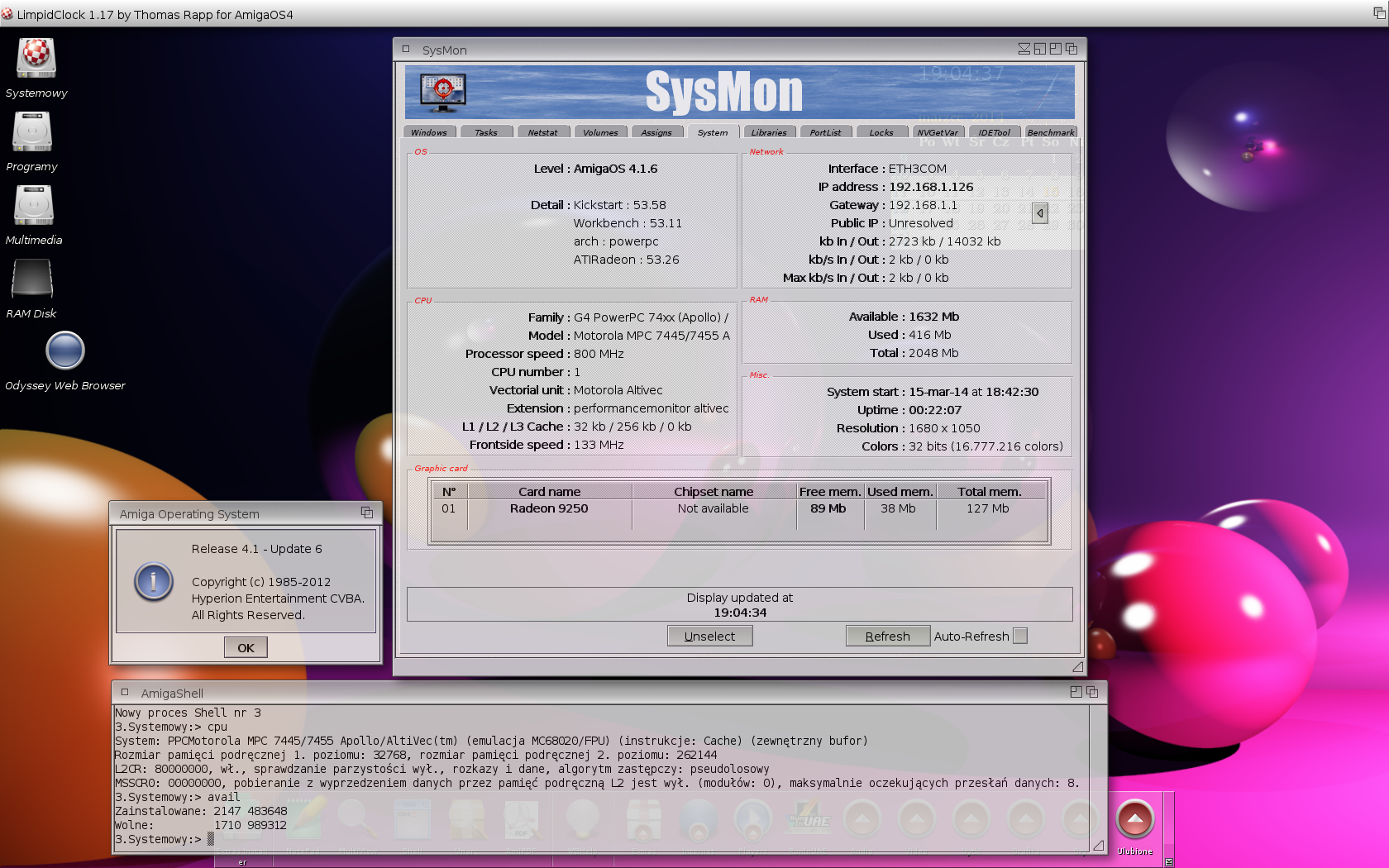The image size is (1389, 868).
Task: Open the IDETool tab
Action: coord(994,132)
